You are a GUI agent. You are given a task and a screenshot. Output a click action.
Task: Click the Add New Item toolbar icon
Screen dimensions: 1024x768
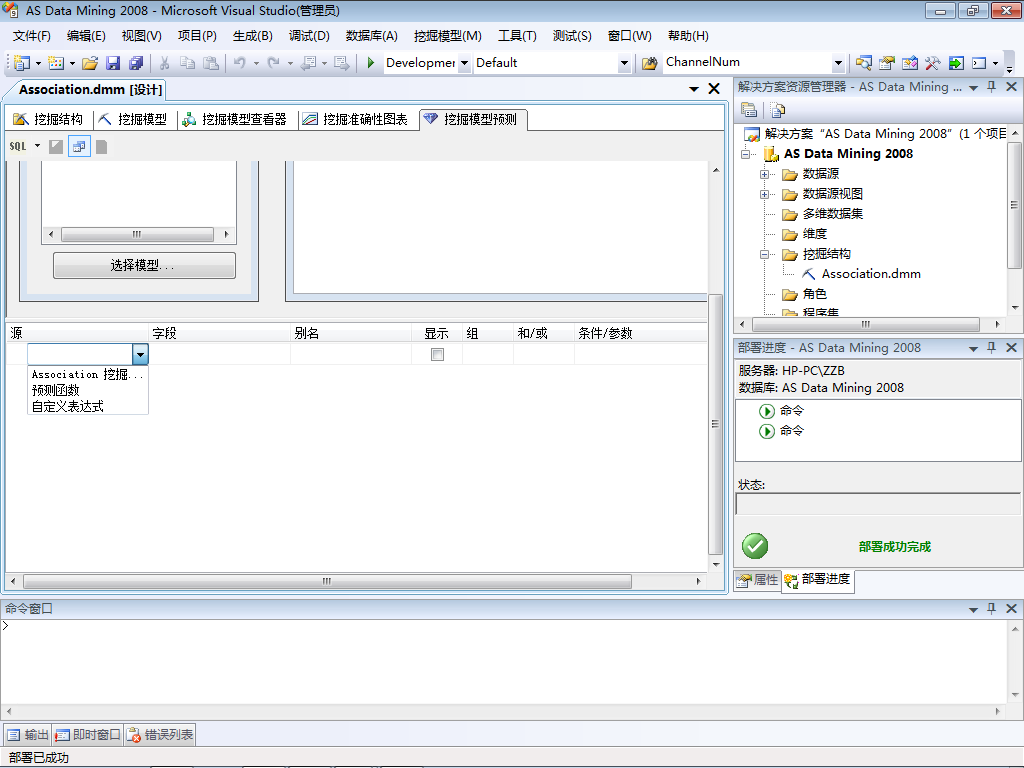[56, 63]
